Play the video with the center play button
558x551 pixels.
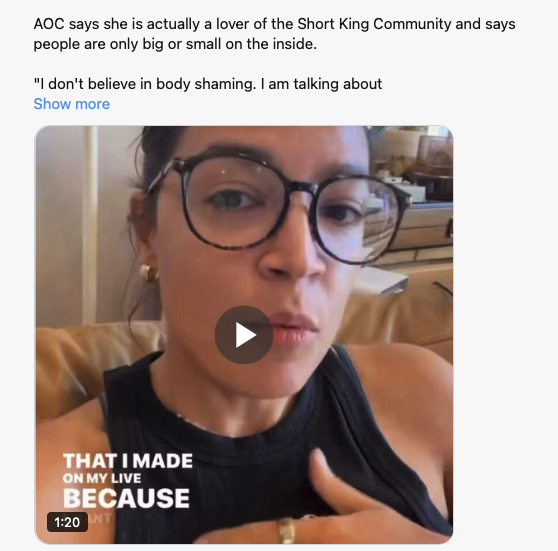click(x=244, y=335)
